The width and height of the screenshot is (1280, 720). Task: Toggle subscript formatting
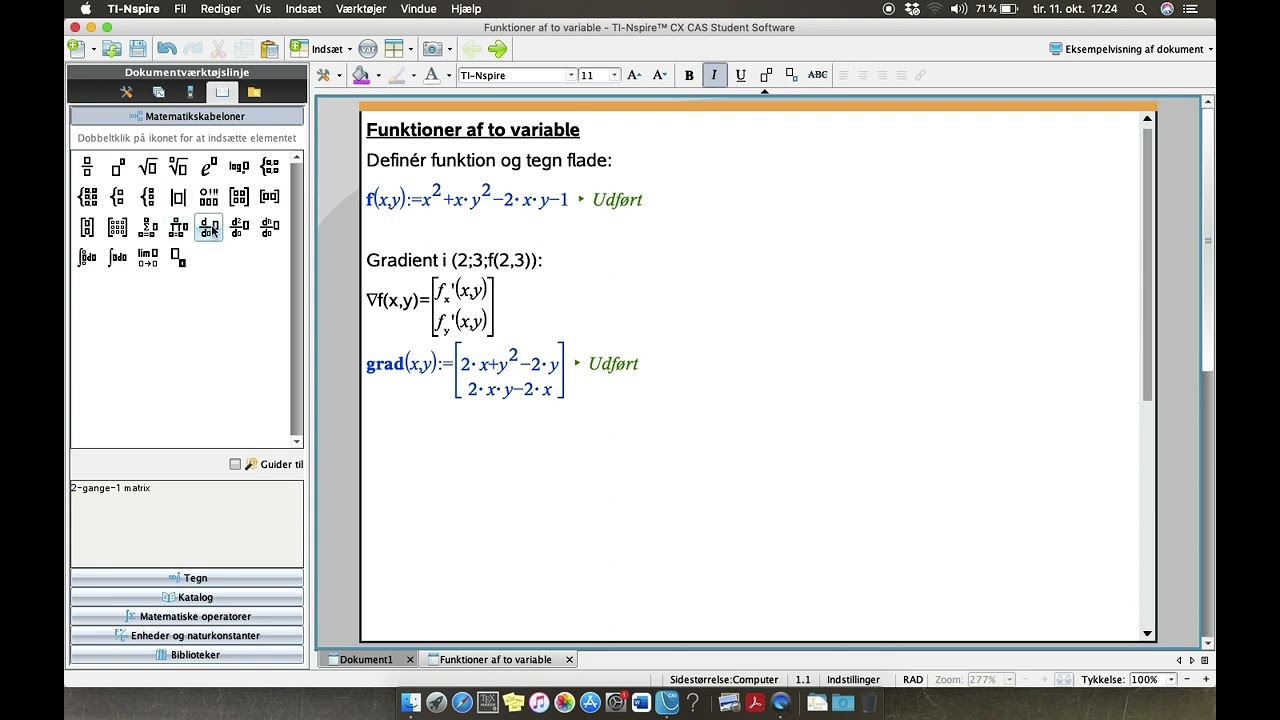coord(791,75)
